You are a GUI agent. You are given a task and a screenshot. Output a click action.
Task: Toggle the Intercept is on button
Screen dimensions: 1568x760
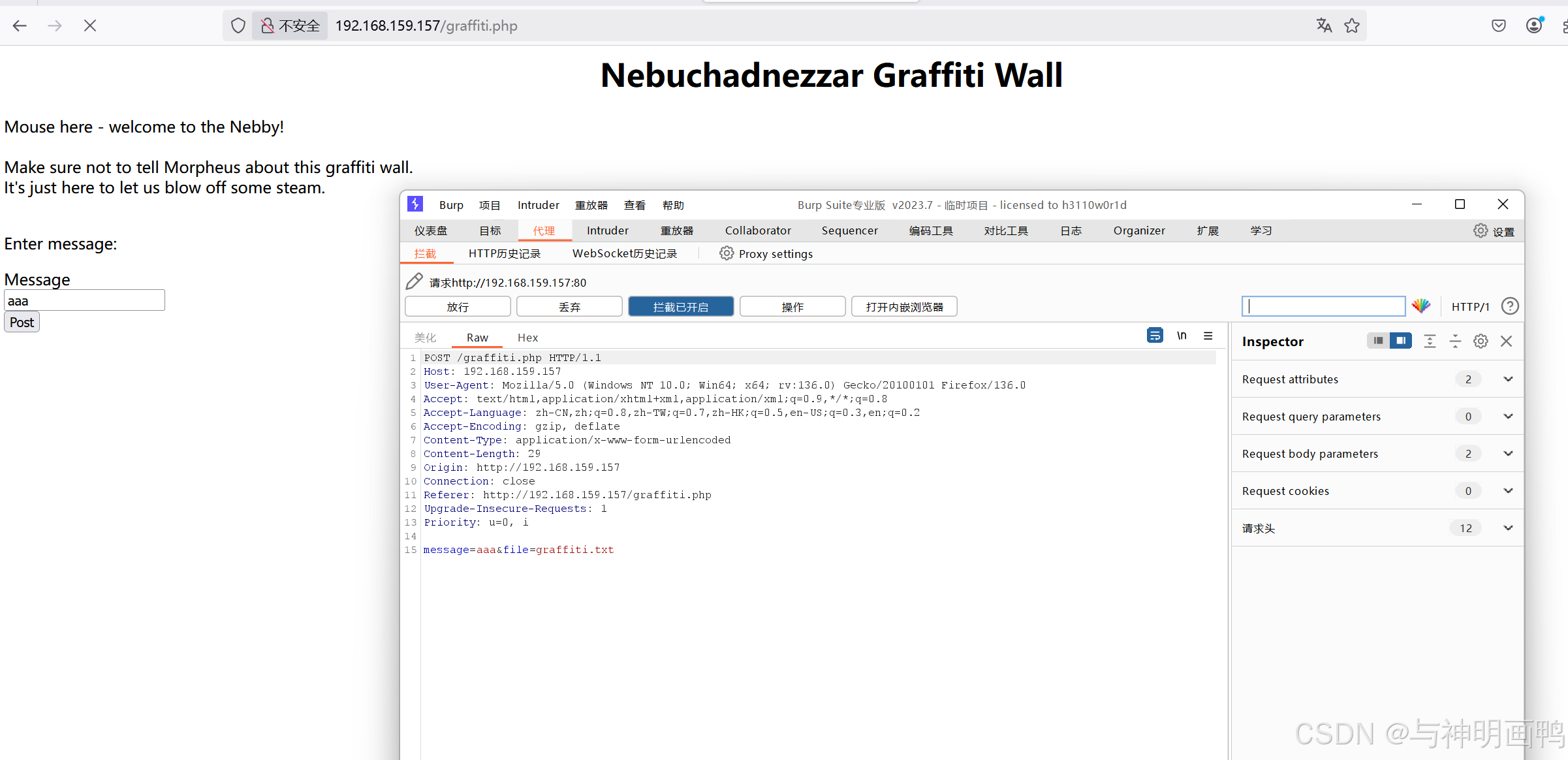pos(680,307)
